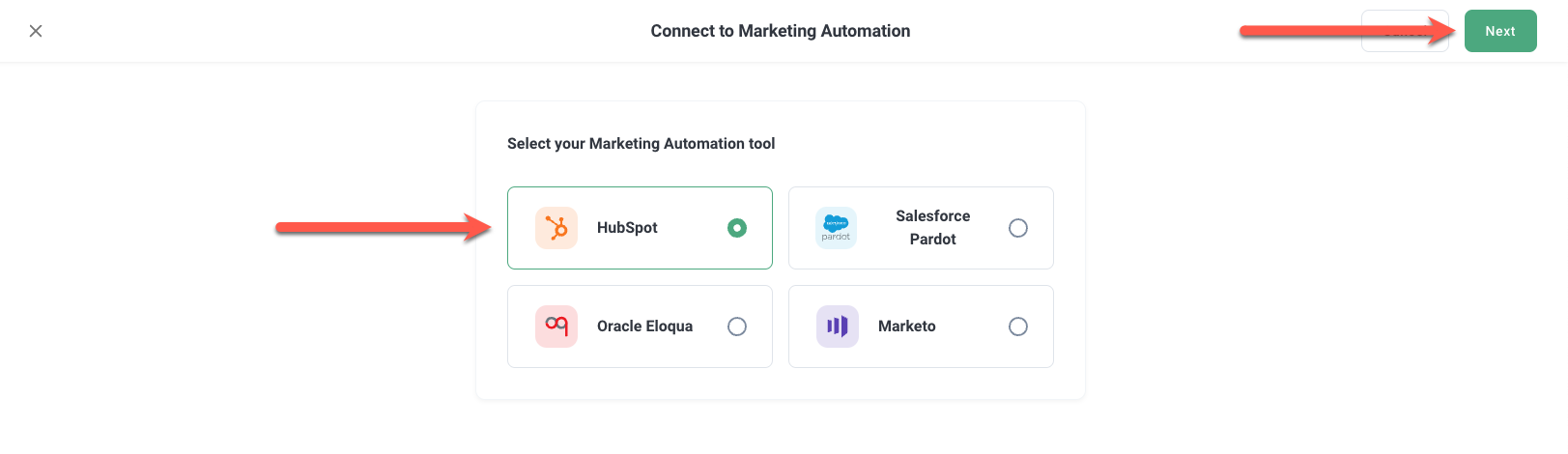Click the purple Marketo logo icon
1568x454 pixels.
point(837,326)
